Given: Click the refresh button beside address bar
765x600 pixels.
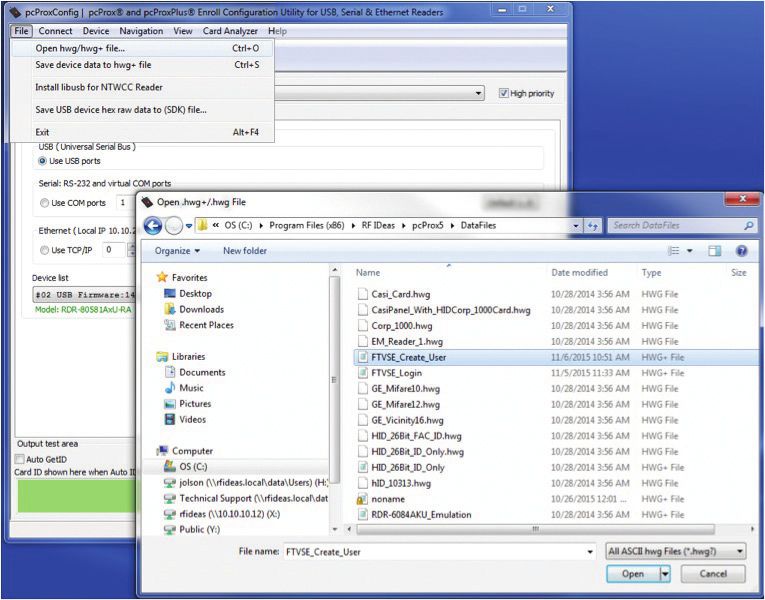Looking at the screenshot, I should 592,225.
